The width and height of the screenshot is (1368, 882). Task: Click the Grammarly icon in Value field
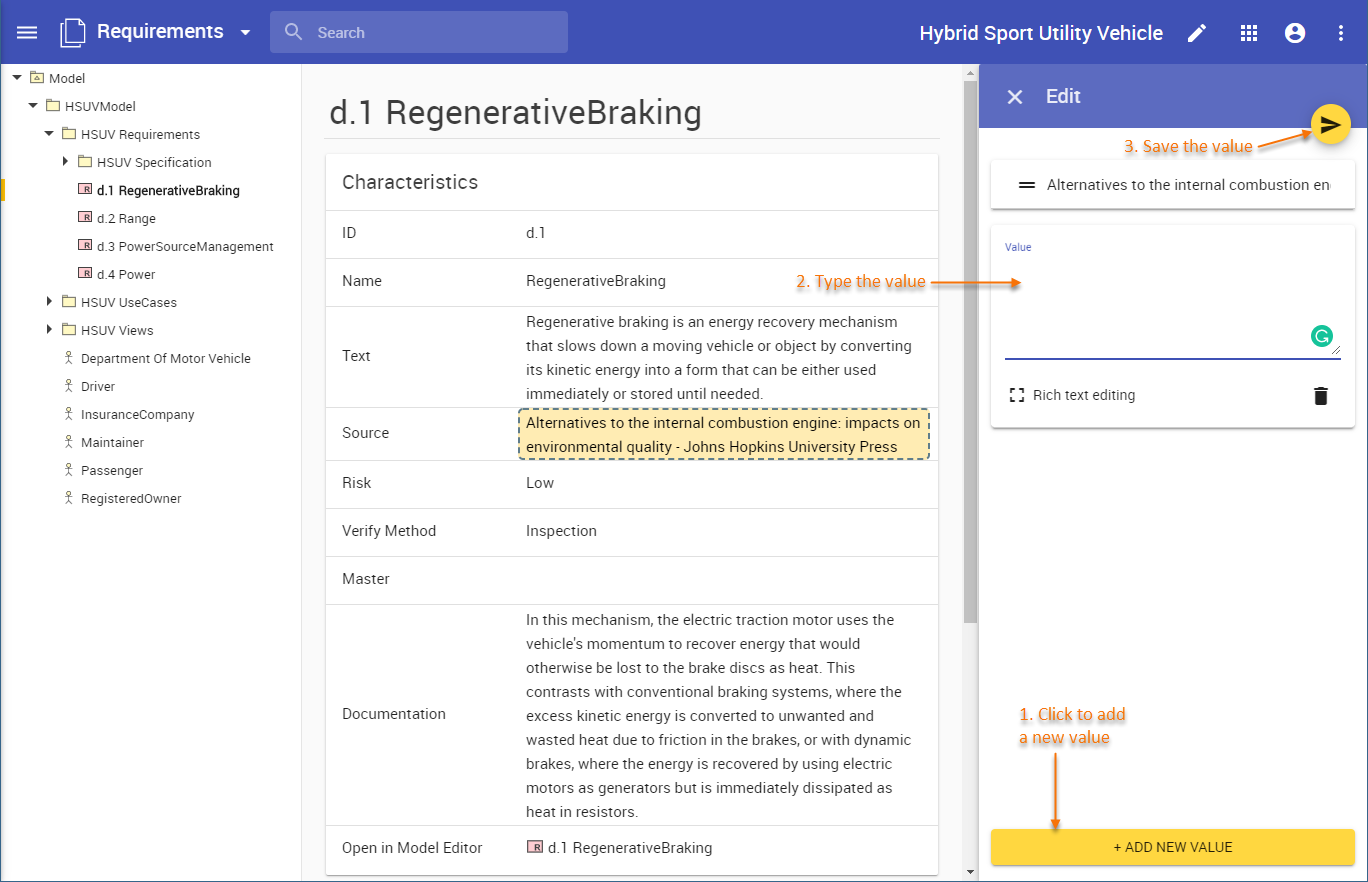1322,336
